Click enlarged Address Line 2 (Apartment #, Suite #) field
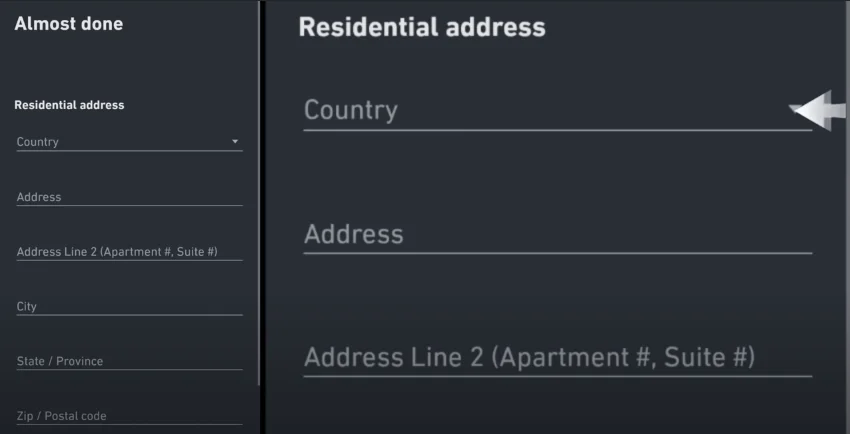Image resolution: width=850 pixels, height=434 pixels. click(x=558, y=358)
